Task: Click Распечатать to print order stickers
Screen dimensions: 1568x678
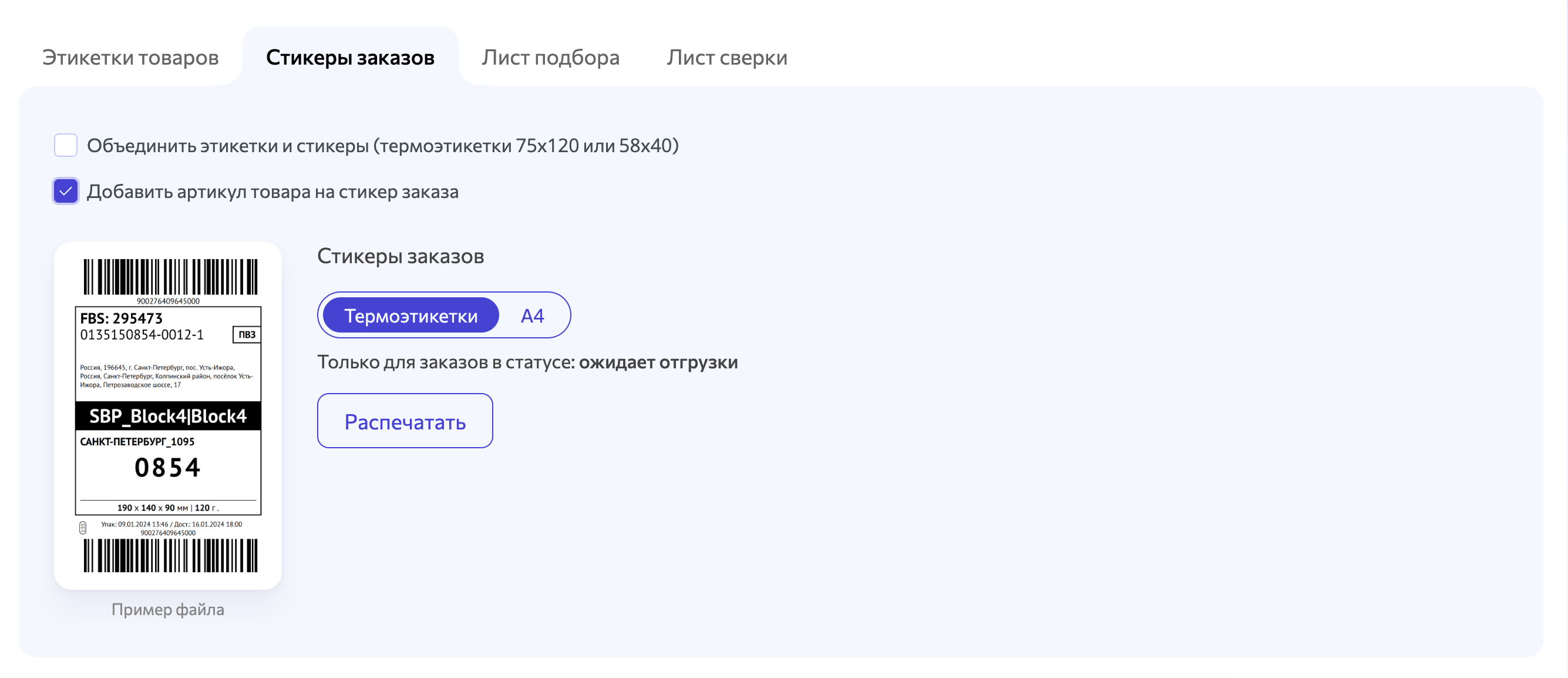Action: 404,420
